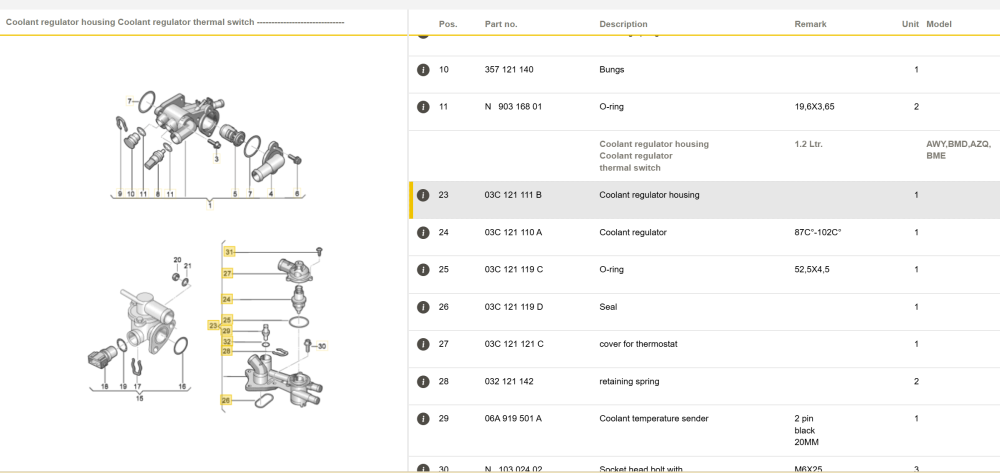This screenshot has width=1000, height=473.
Task: Show info for Coolant regulator housing row
Action: pyautogui.click(x=423, y=195)
